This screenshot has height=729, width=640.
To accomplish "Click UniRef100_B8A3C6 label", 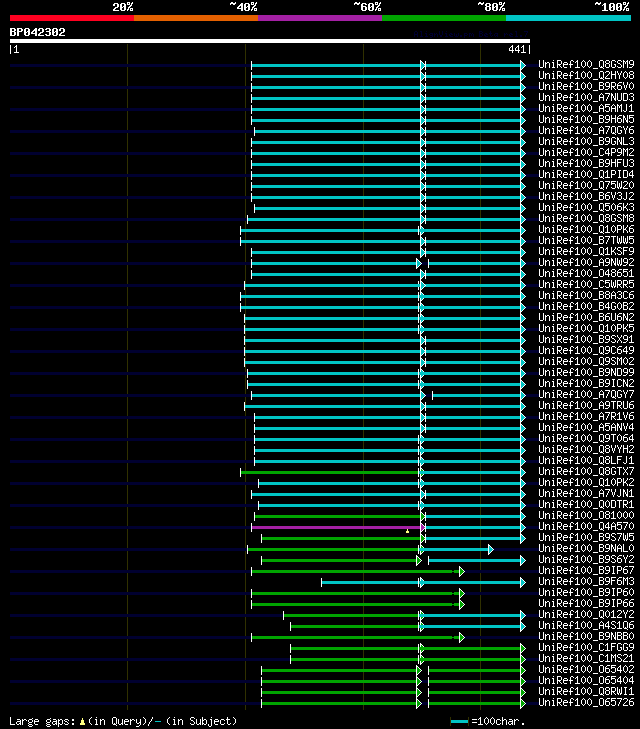I will 586,295.
